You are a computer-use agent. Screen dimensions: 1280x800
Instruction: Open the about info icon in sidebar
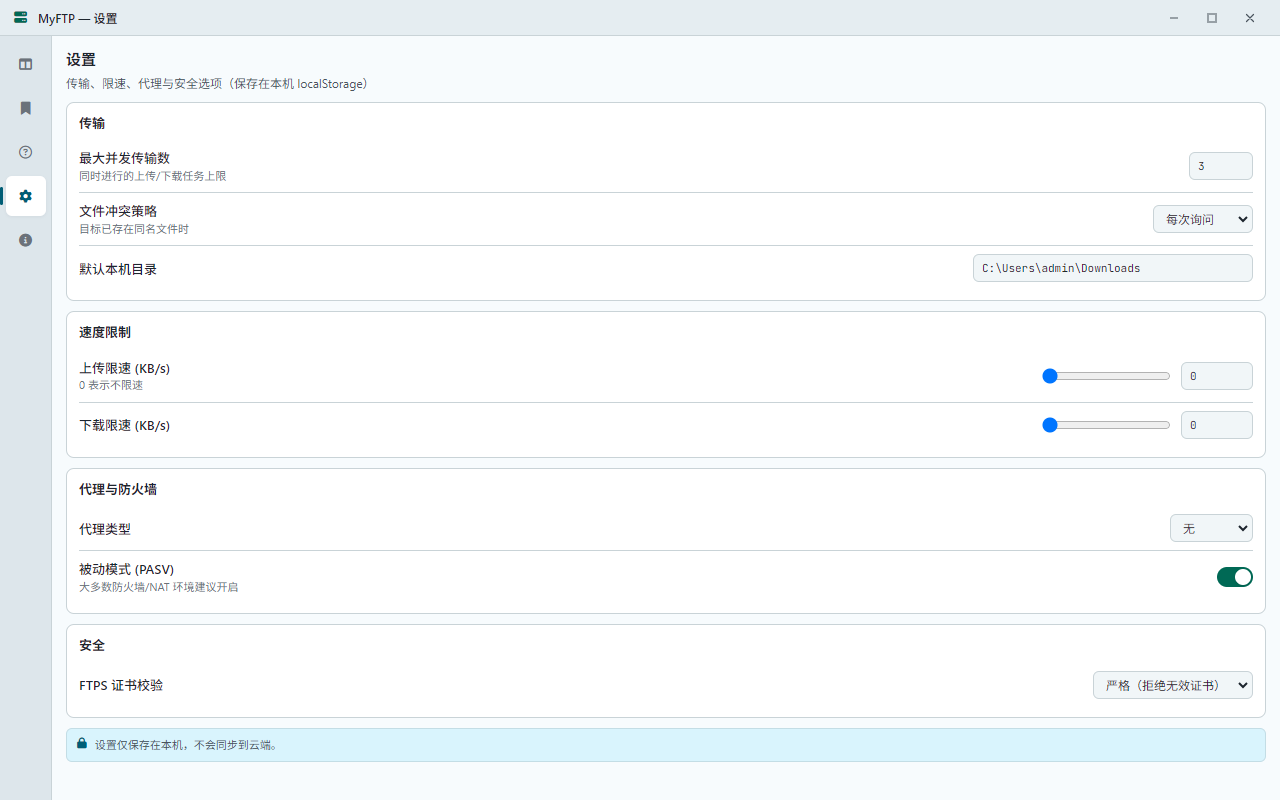pyautogui.click(x=26, y=240)
